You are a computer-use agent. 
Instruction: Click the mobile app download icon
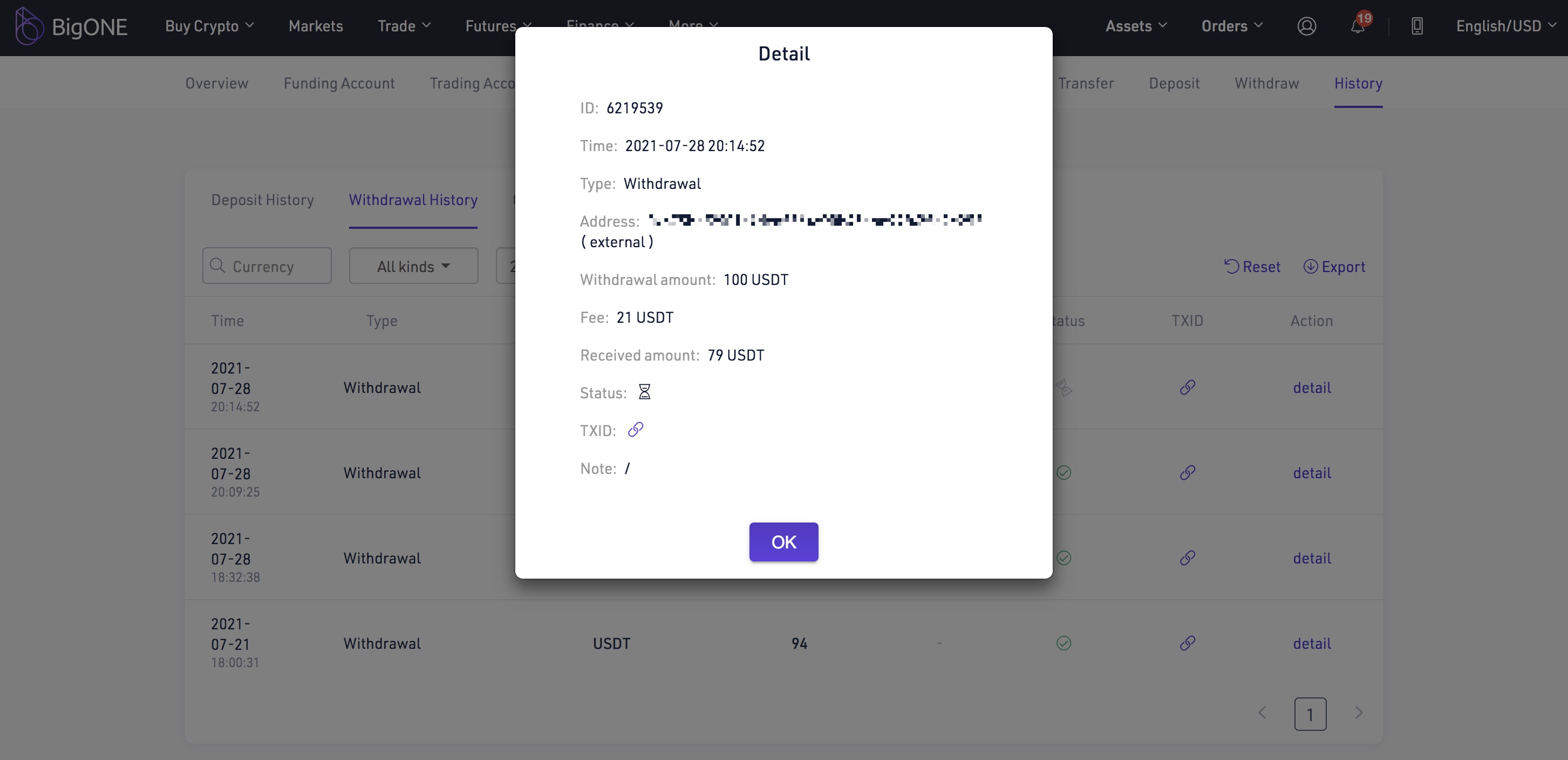(1417, 26)
